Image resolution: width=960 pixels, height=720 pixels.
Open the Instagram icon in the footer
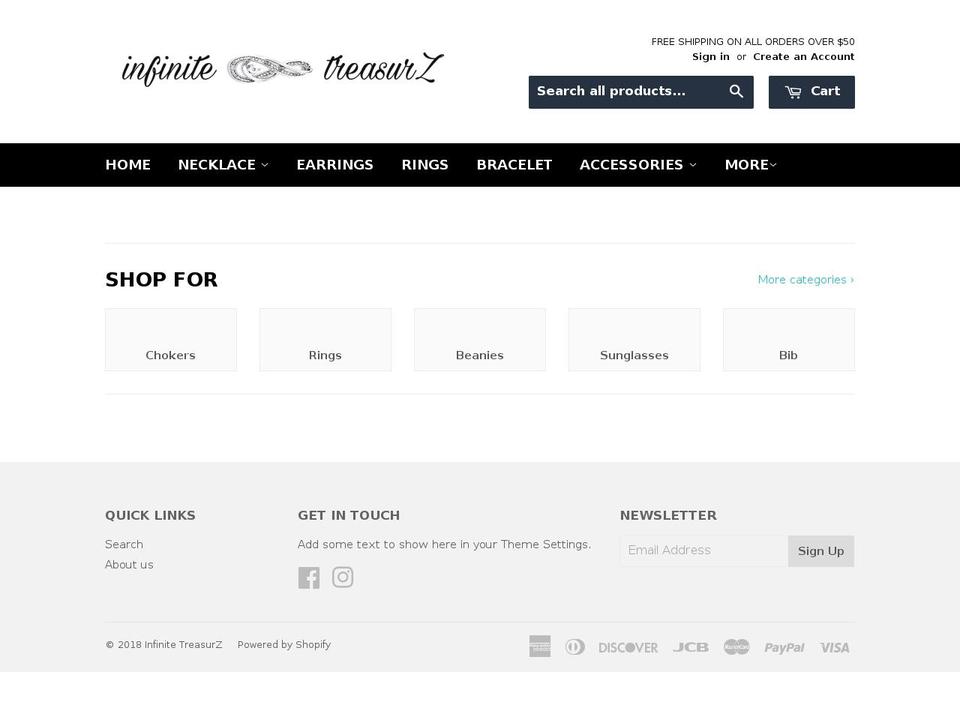tap(343, 577)
